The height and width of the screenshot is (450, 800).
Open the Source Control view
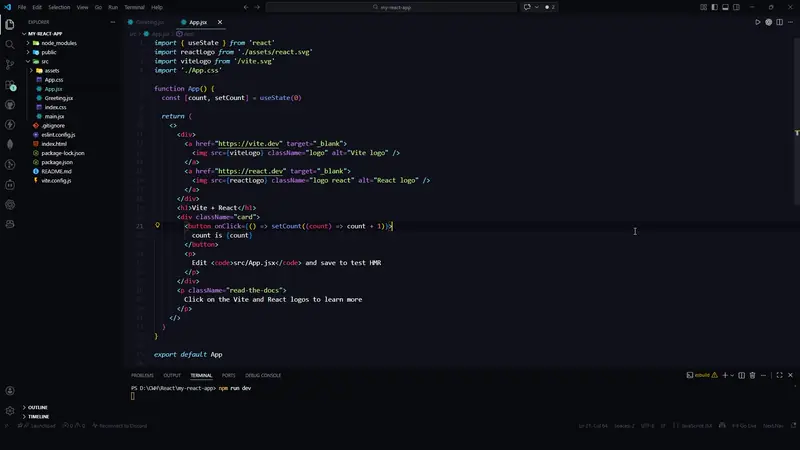10,64
